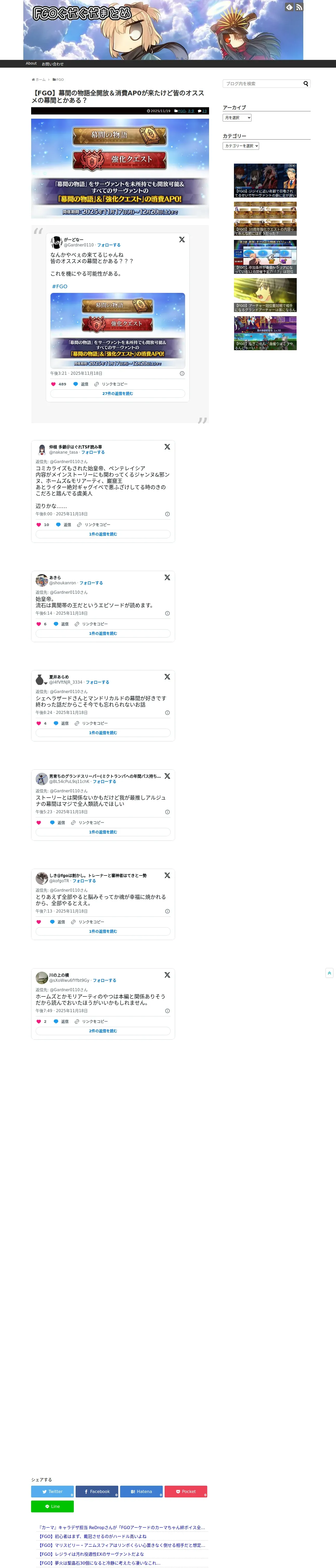The height and width of the screenshot is (1568, 336).
Task: Focus the ブログ内を検索 search field
Action: [263, 83]
